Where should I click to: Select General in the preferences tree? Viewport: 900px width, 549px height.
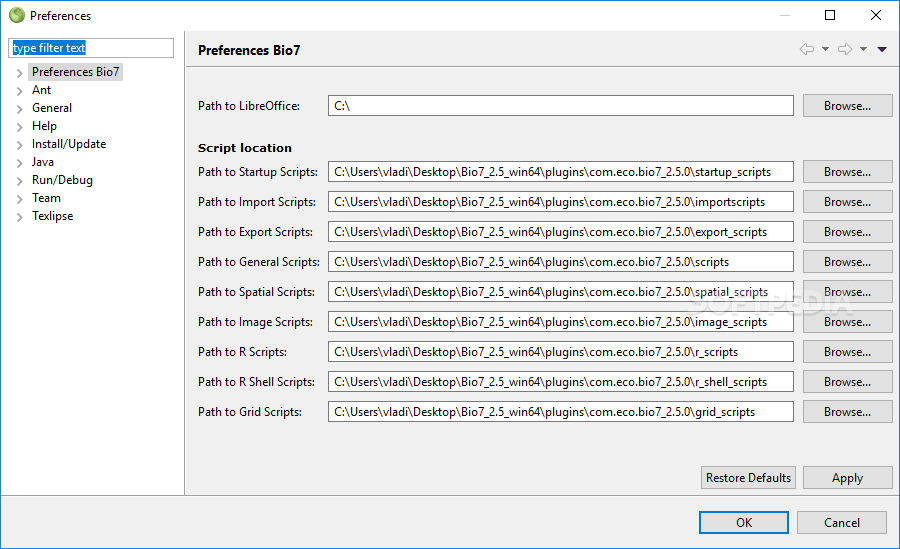[52, 108]
